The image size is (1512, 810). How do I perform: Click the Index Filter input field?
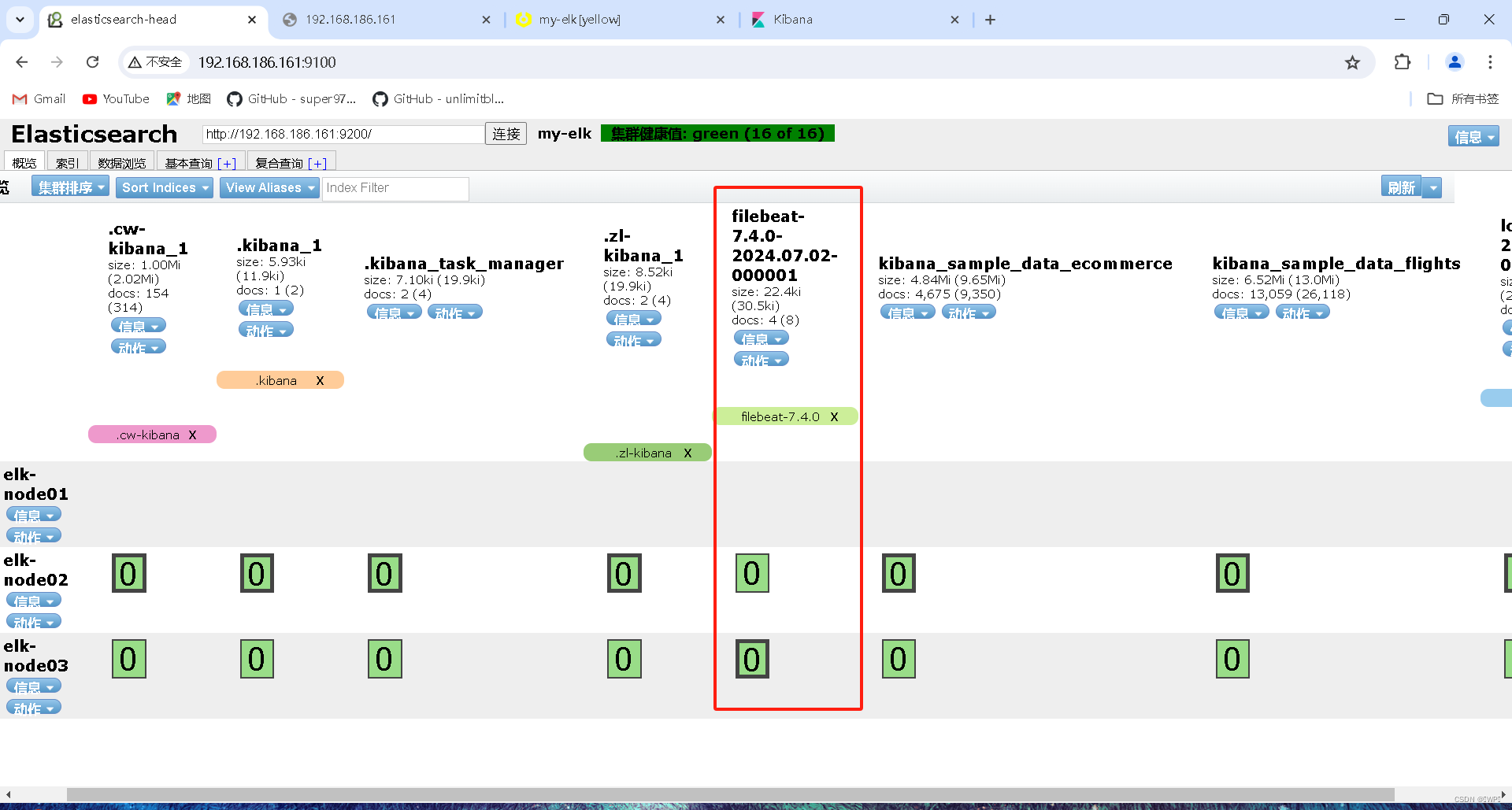tap(395, 188)
